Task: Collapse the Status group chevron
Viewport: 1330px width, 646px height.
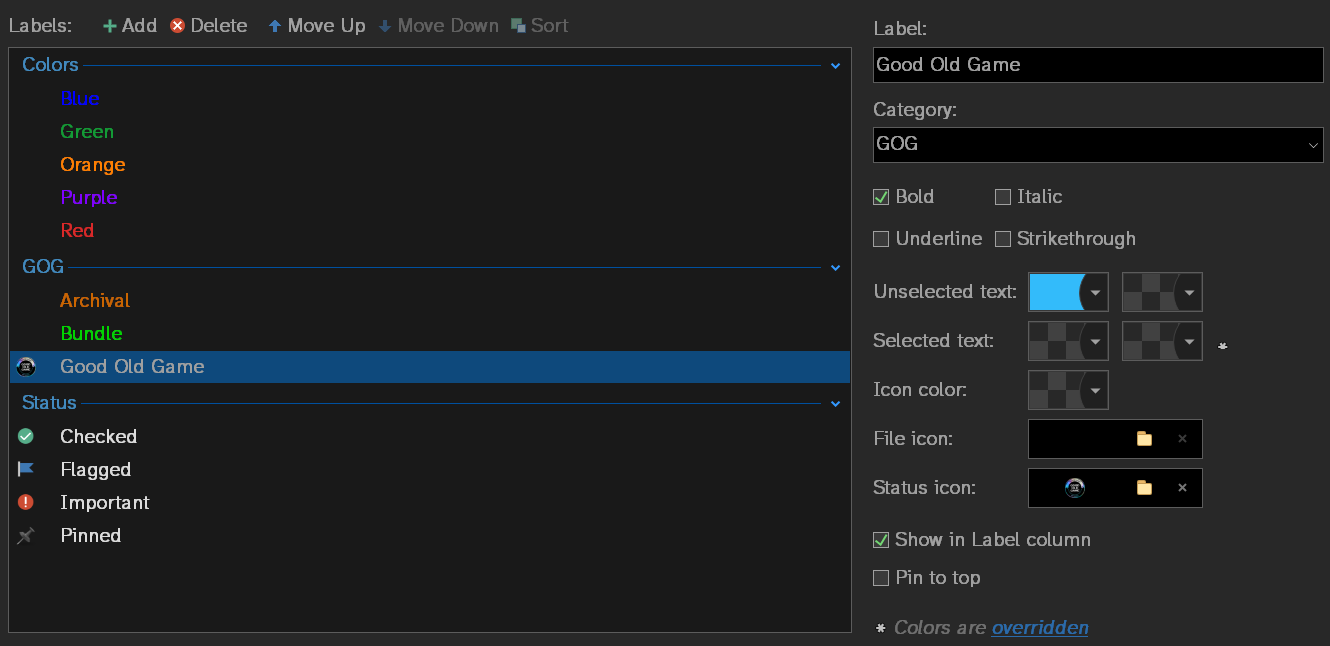Action: click(x=835, y=404)
